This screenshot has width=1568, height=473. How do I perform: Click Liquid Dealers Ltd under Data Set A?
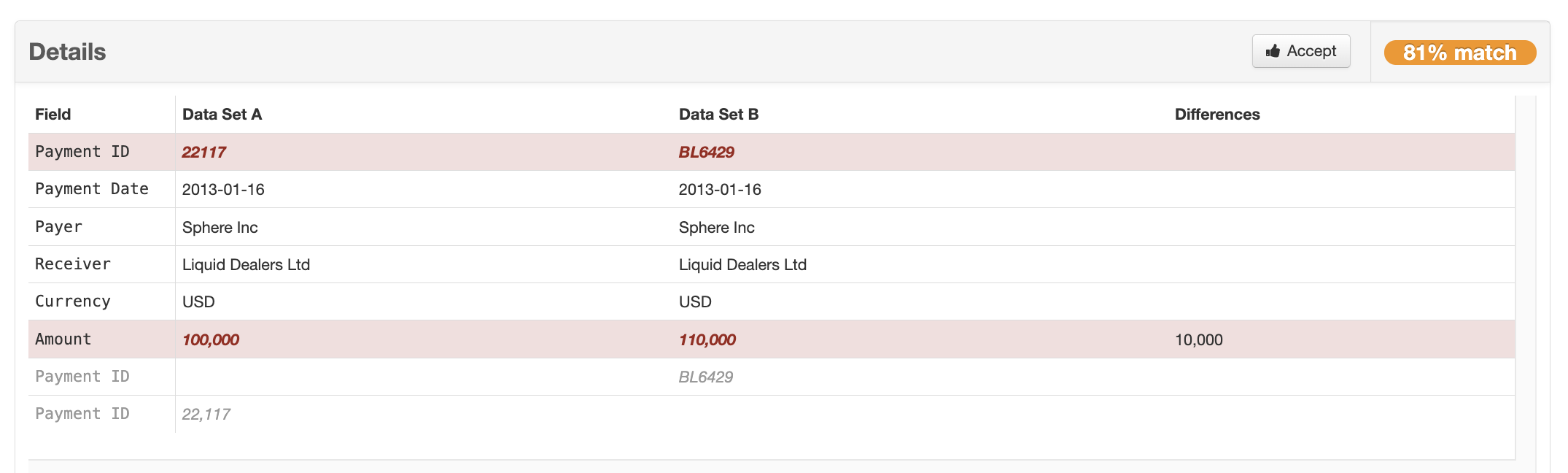(x=246, y=264)
